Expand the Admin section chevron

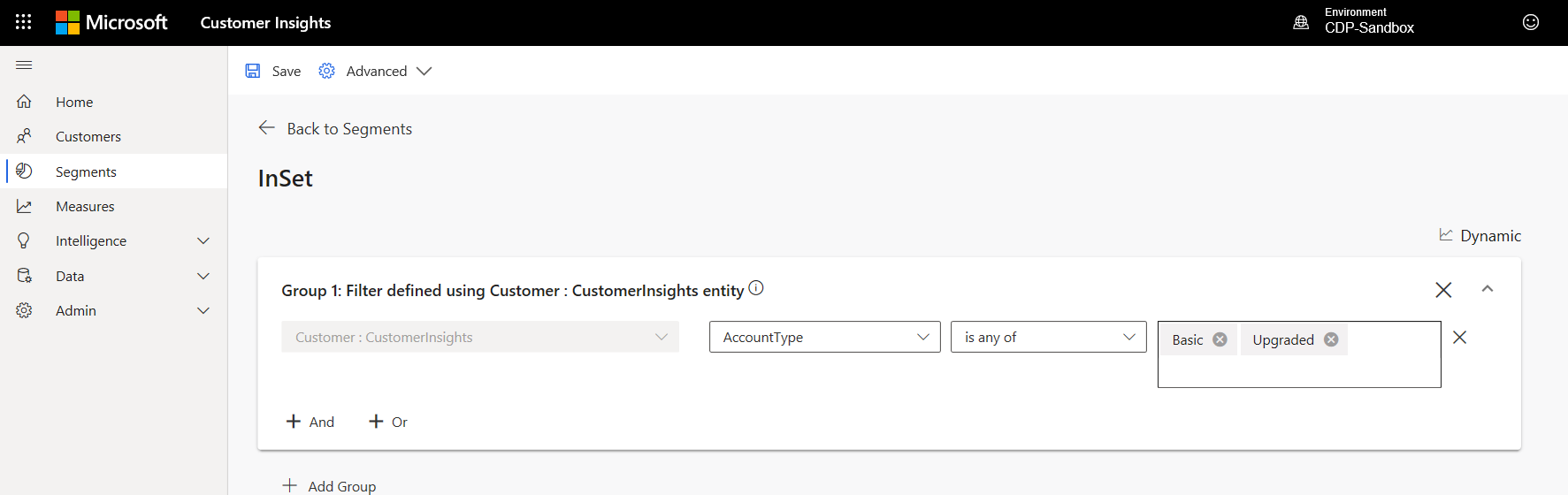[203, 310]
